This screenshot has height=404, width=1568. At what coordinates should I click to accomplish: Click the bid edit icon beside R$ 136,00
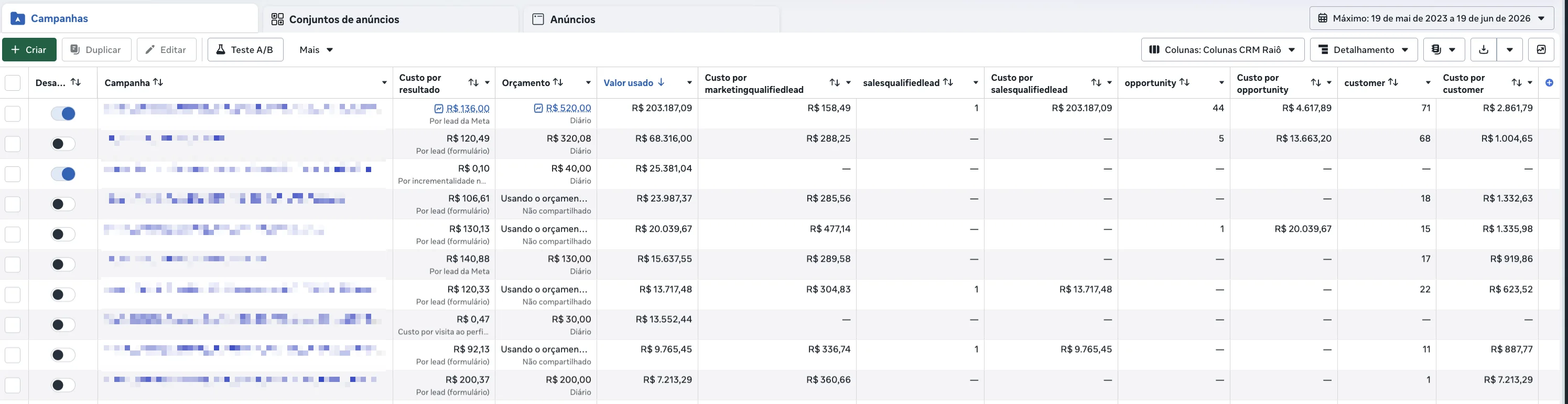pyautogui.click(x=439, y=109)
